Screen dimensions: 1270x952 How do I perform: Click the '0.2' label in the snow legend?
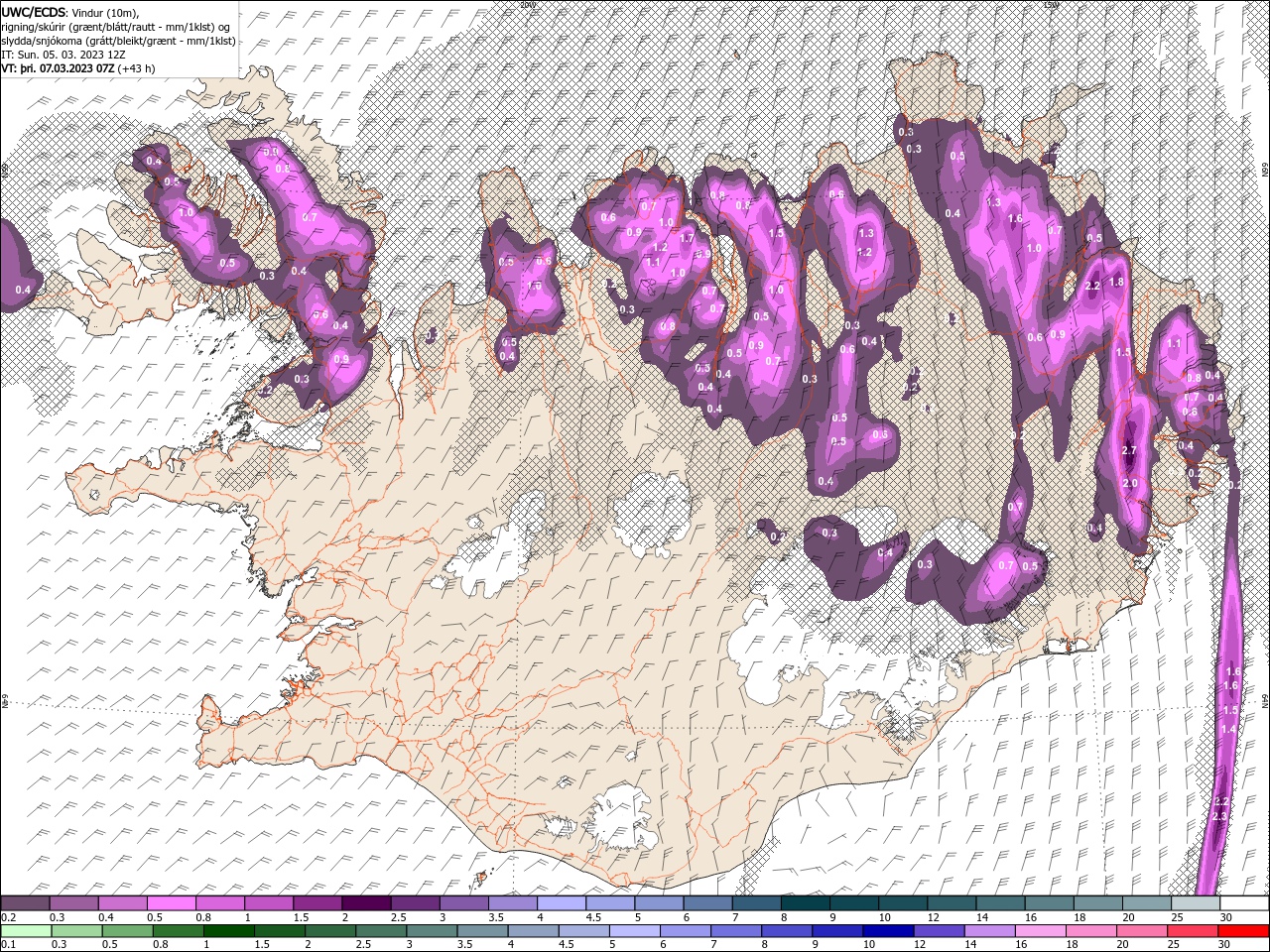[x=9, y=917]
